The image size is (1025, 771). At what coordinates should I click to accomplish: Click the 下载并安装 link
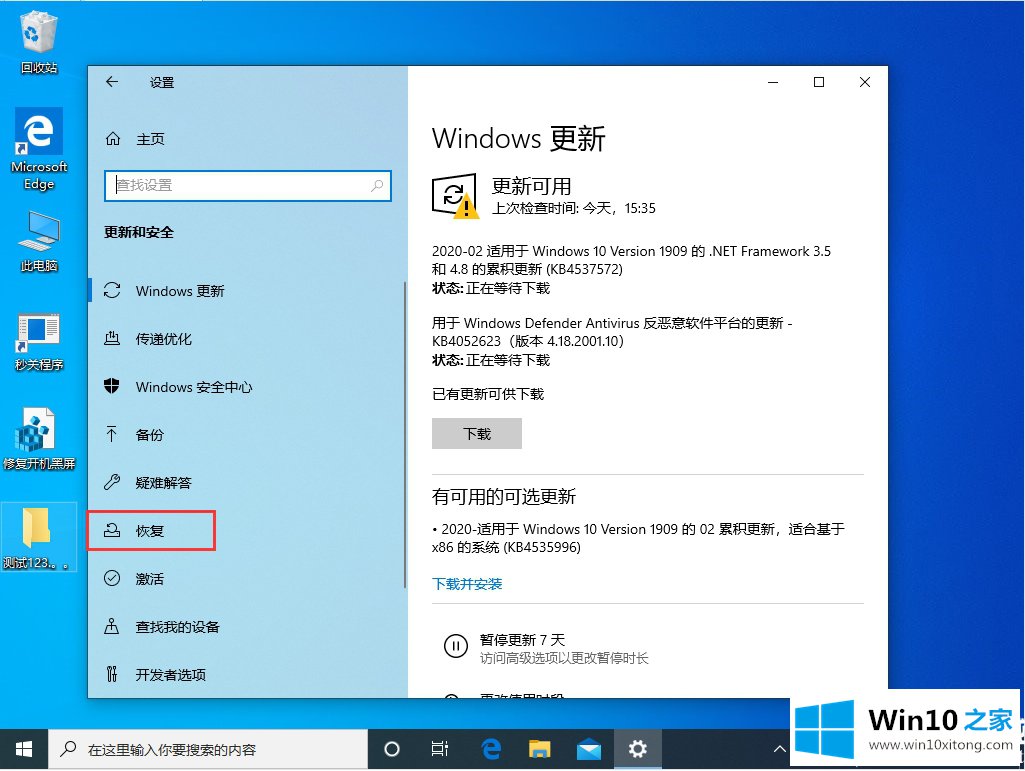click(x=467, y=583)
